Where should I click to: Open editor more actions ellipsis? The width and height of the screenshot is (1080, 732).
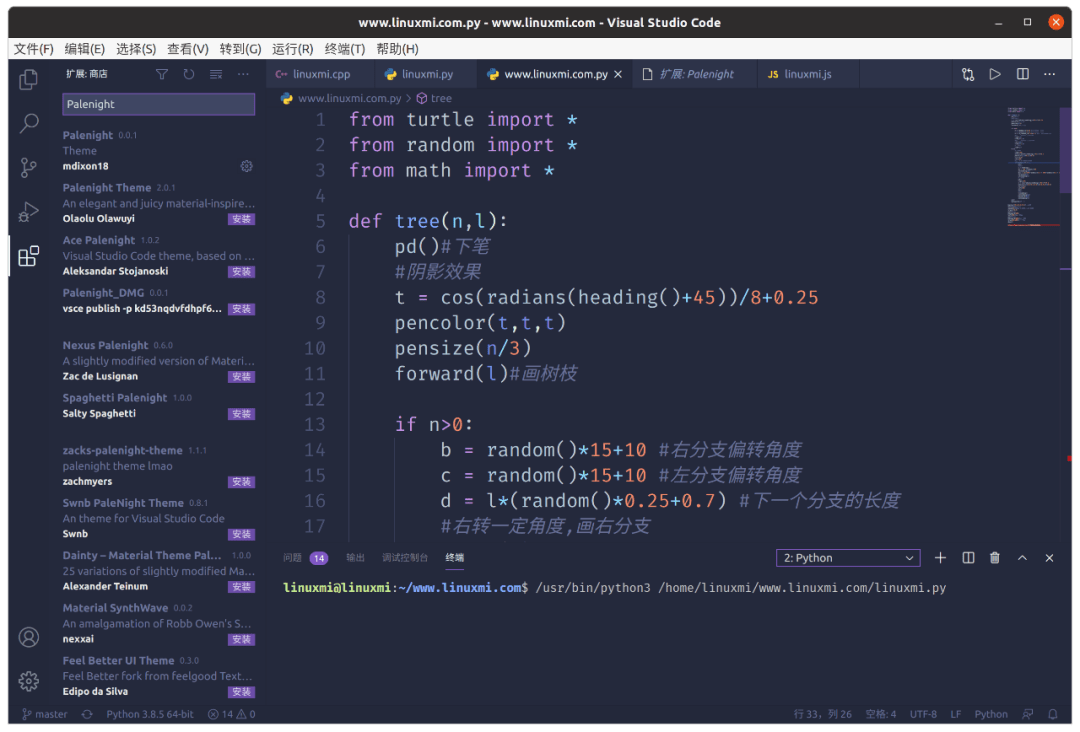point(1049,74)
